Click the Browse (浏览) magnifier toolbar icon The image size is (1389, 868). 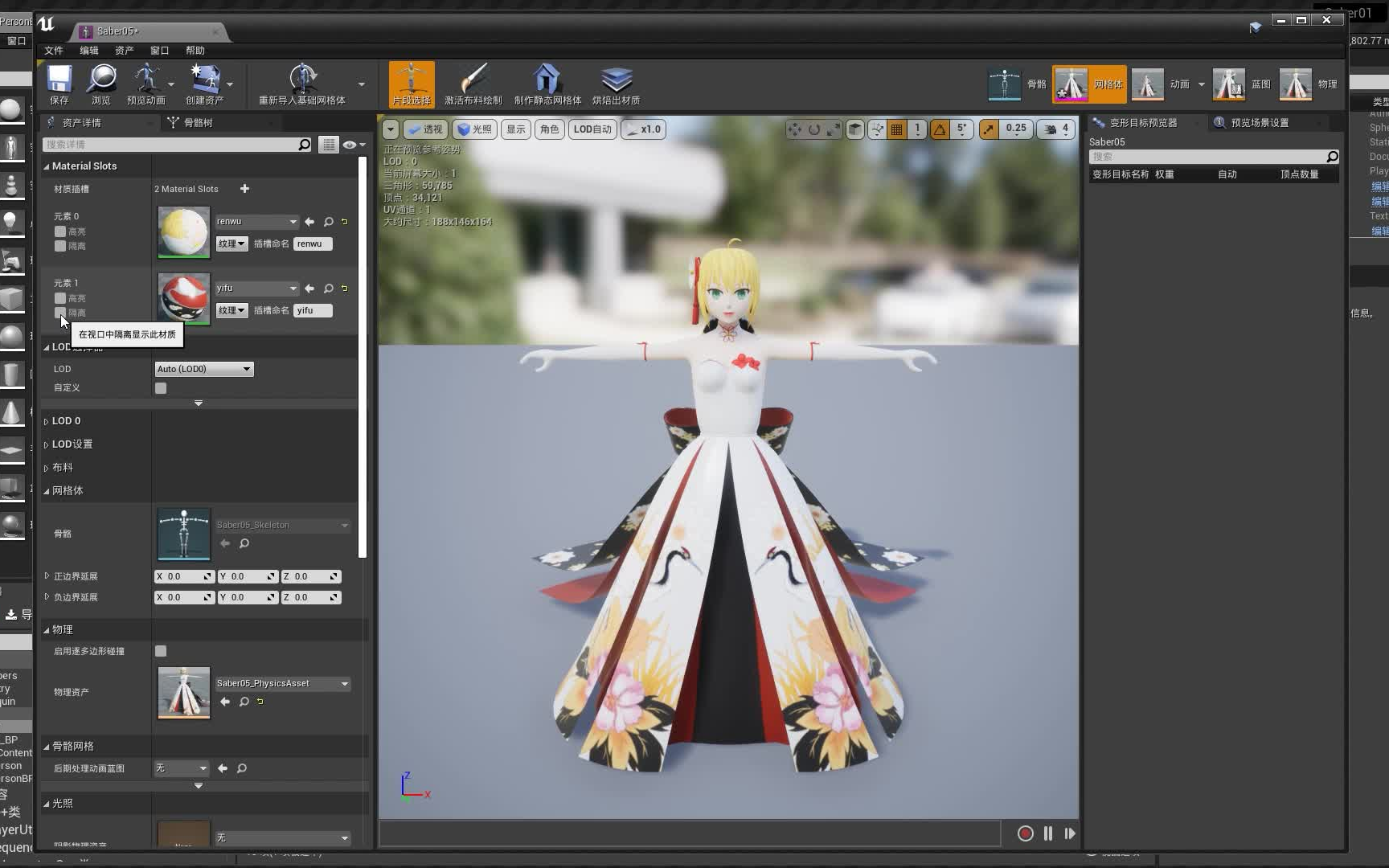click(x=101, y=84)
